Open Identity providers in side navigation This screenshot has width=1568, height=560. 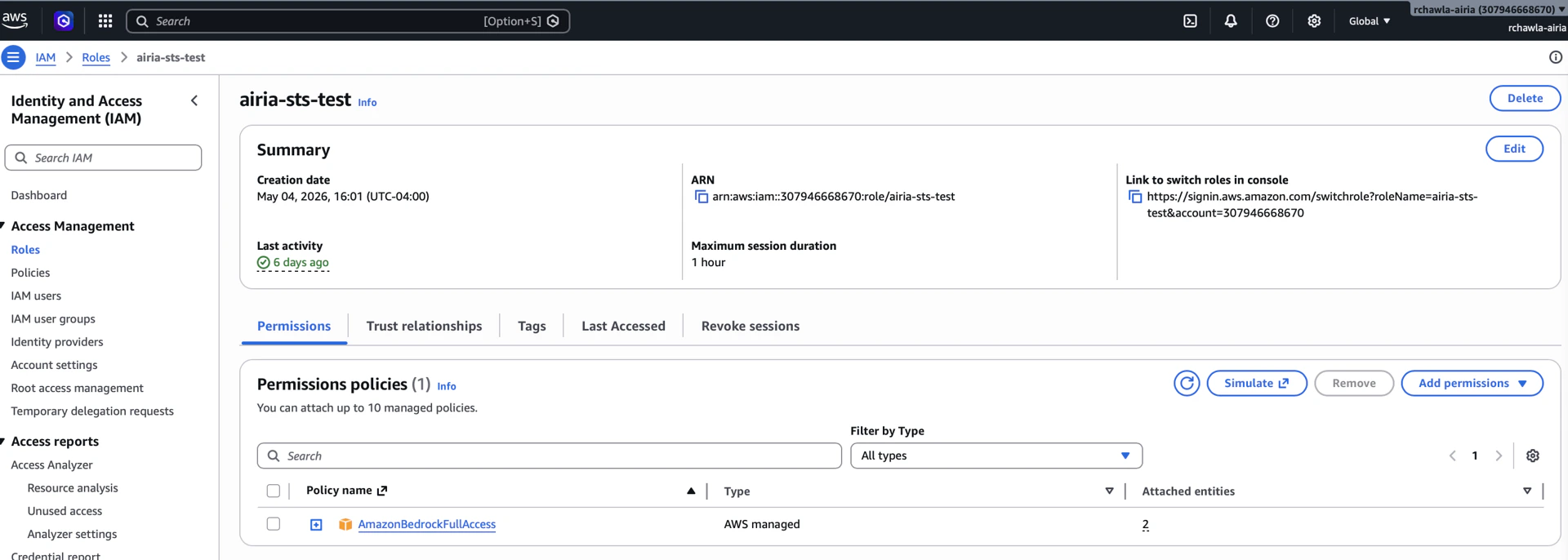pos(57,341)
